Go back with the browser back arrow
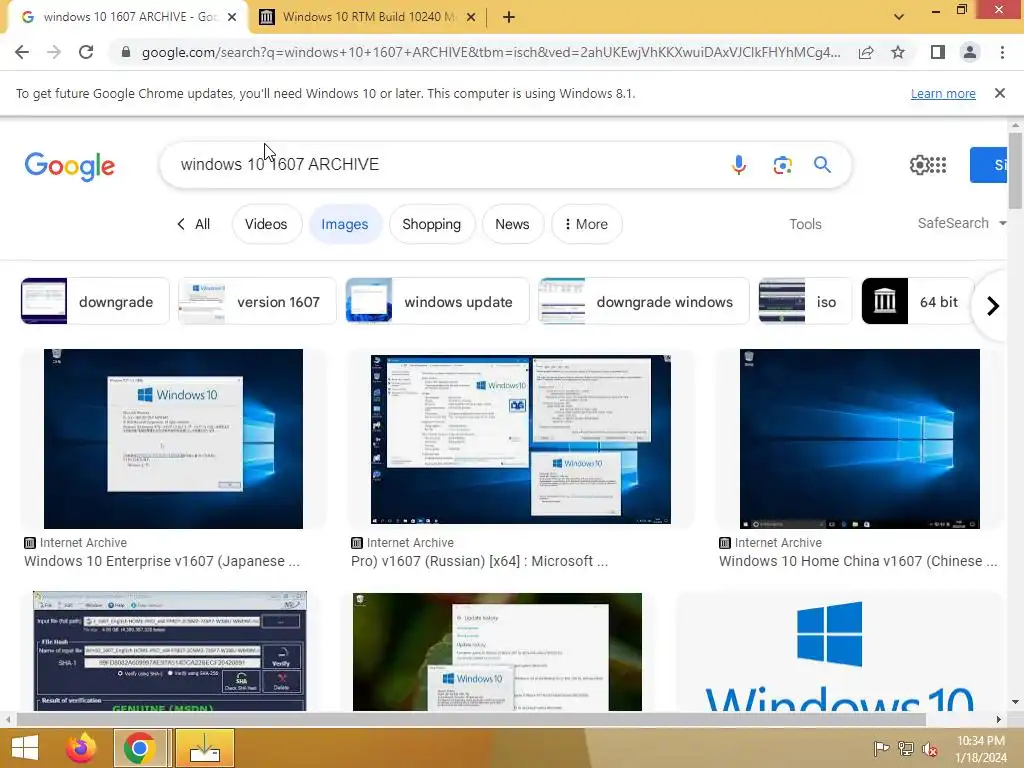 [22, 52]
